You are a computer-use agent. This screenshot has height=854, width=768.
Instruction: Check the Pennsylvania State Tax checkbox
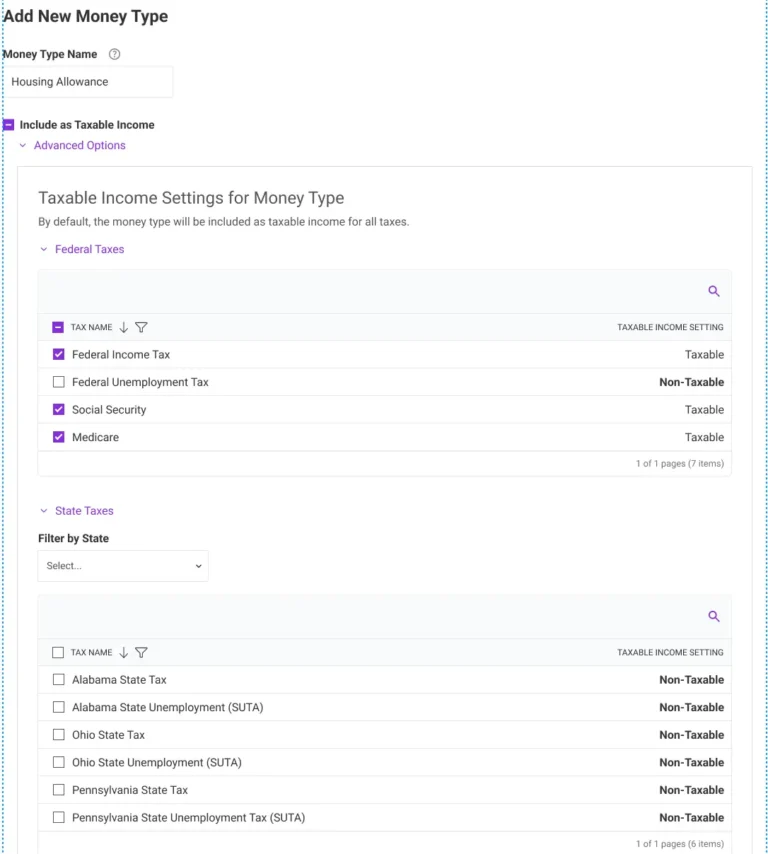(58, 789)
